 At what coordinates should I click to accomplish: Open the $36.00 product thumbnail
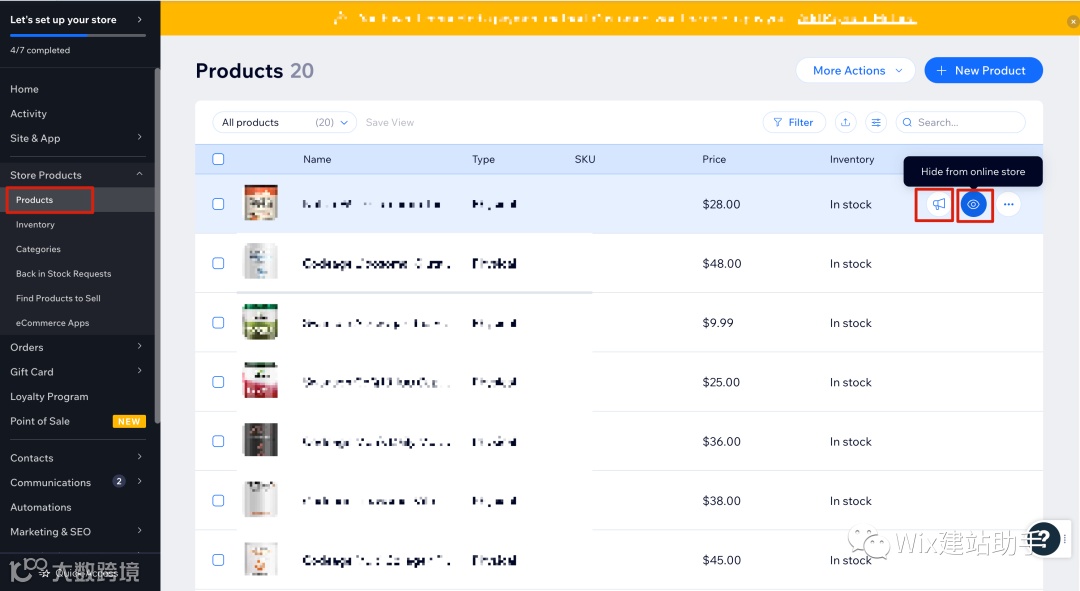coord(260,441)
